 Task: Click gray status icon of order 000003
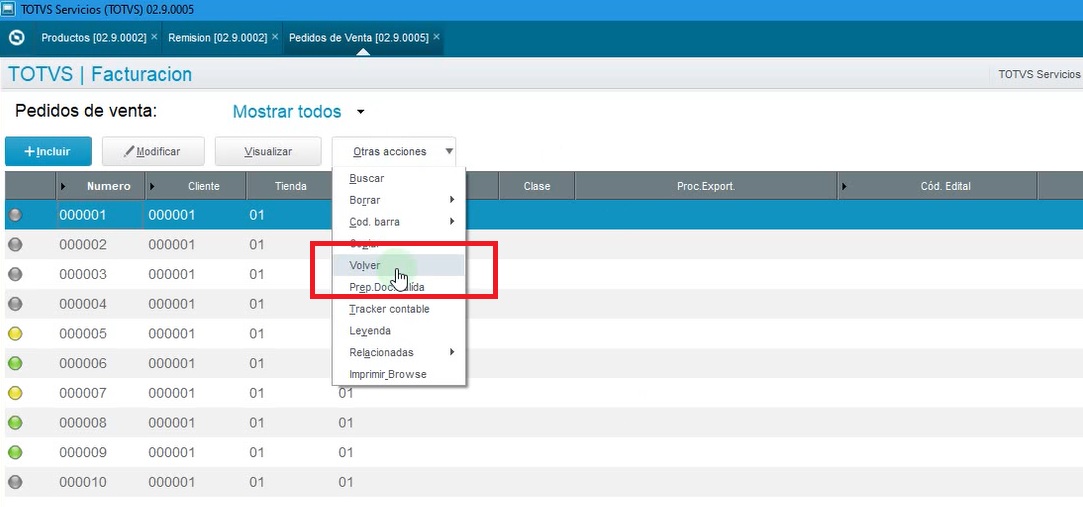pos(15,274)
